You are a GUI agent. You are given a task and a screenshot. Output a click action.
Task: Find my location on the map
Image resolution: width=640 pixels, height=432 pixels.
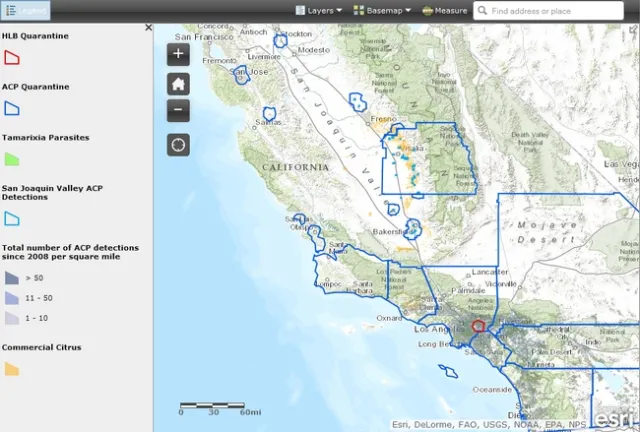(178, 145)
